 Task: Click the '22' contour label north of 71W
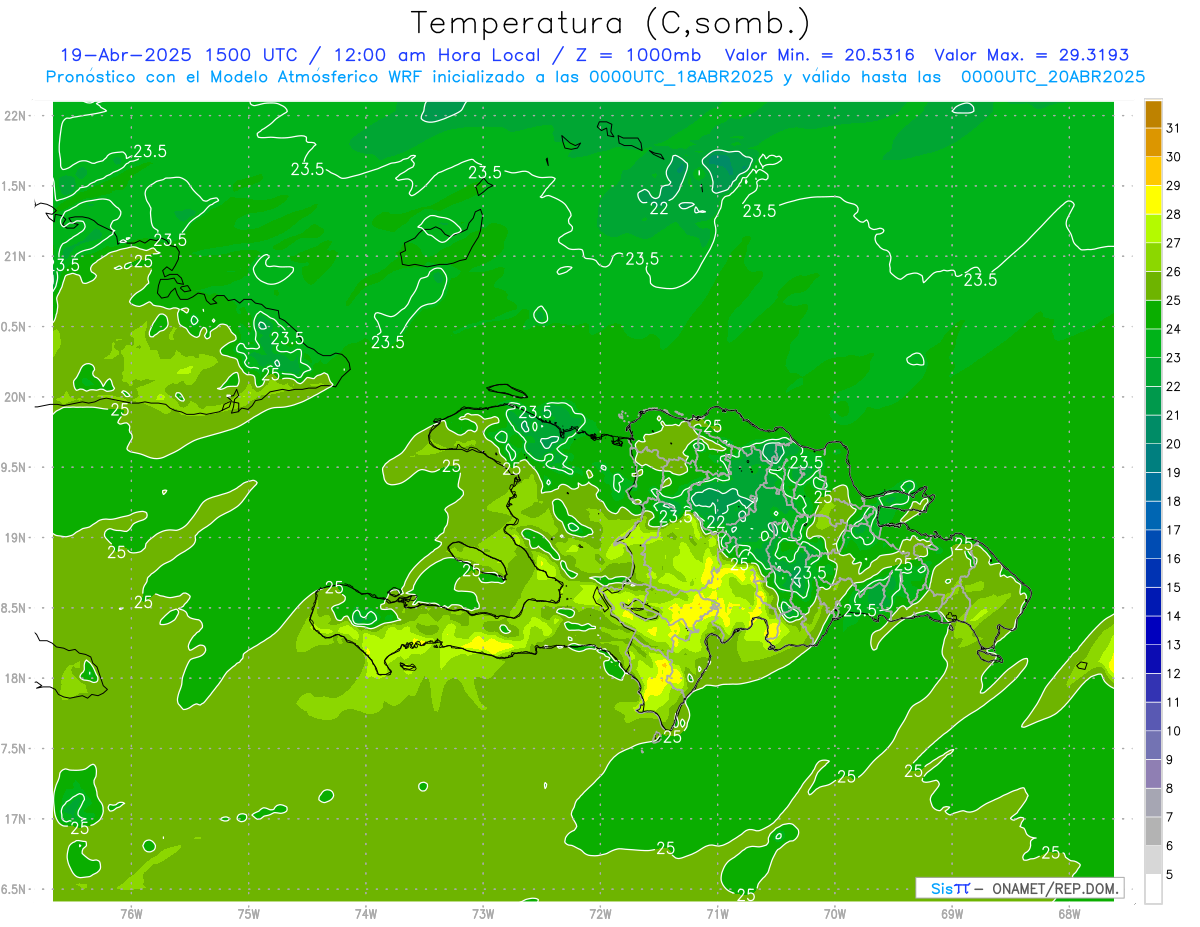tap(659, 208)
